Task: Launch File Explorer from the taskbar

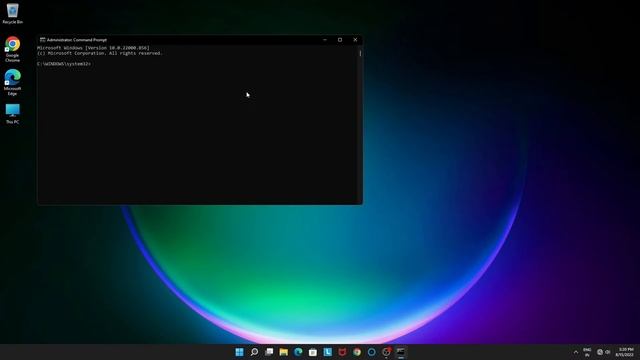Action: pyautogui.click(x=284, y=352)
